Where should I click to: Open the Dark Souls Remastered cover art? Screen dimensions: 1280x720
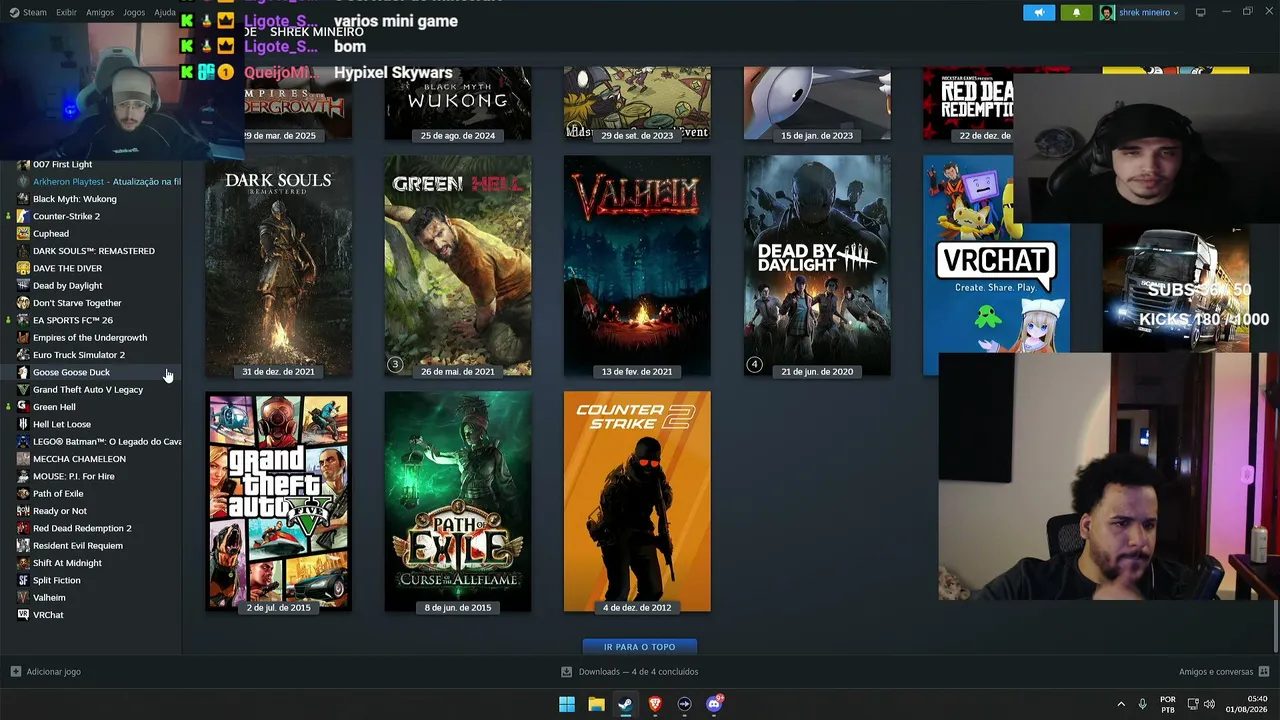(278, 266)
